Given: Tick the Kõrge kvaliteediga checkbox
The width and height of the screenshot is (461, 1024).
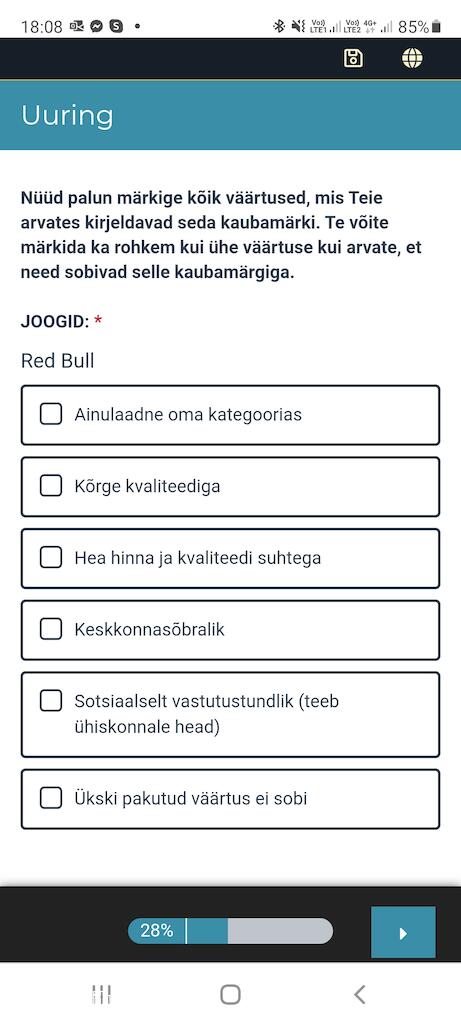Looking at the screenshot, I should pyautogui.click(x=230, y=487).
